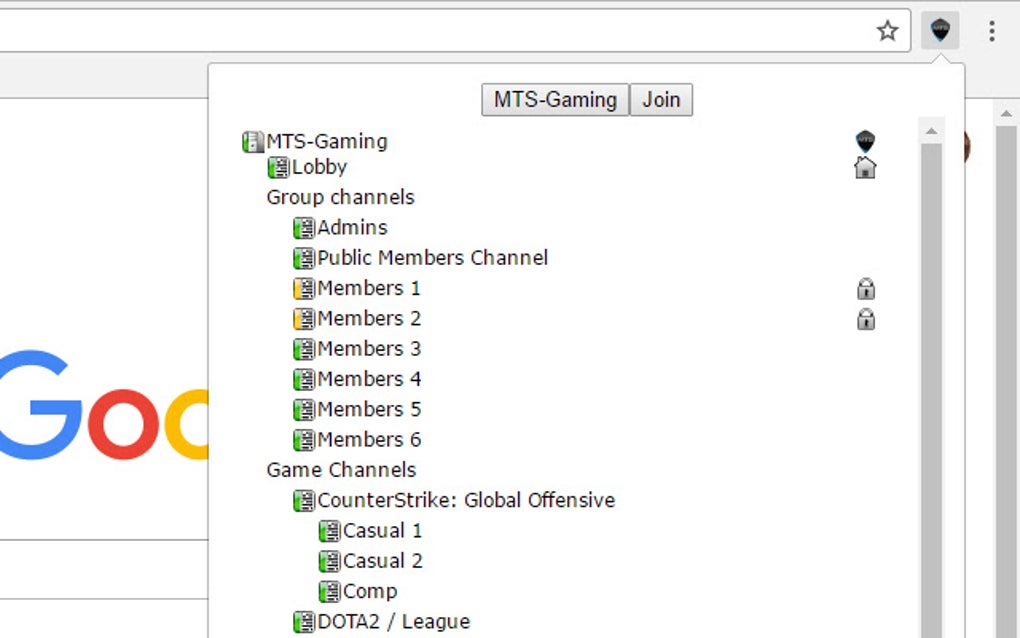Click the TeamSpeak extension icon in the toolbar
The height and width of the screenshot is (638, 1020).
(x=941, y=30)
